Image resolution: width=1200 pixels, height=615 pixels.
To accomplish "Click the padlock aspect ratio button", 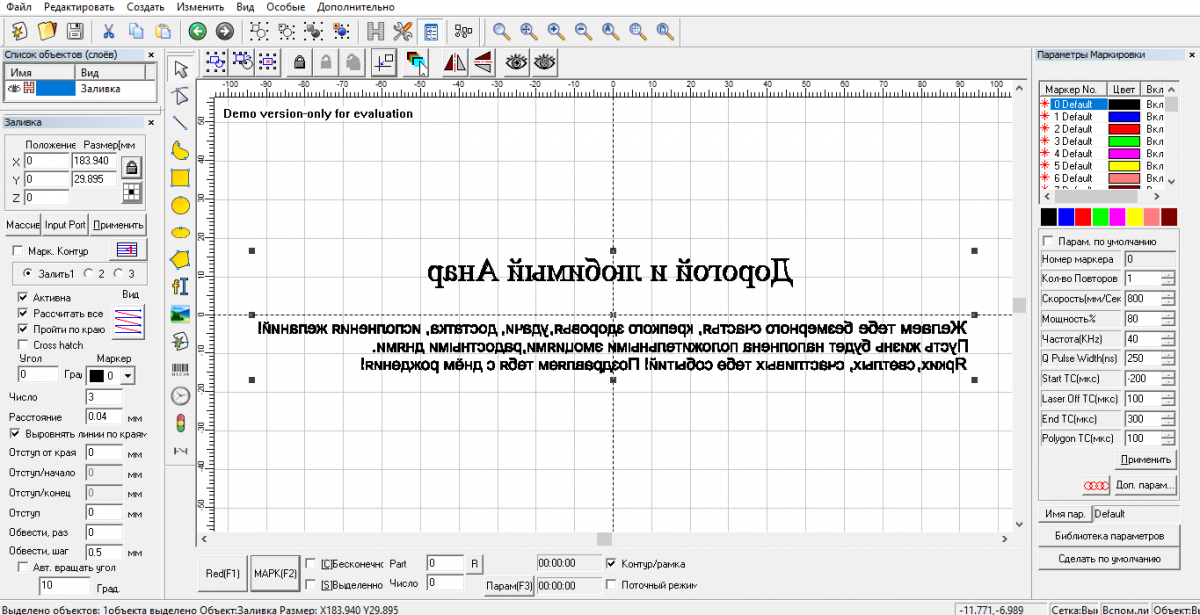I will click(131, 166).
